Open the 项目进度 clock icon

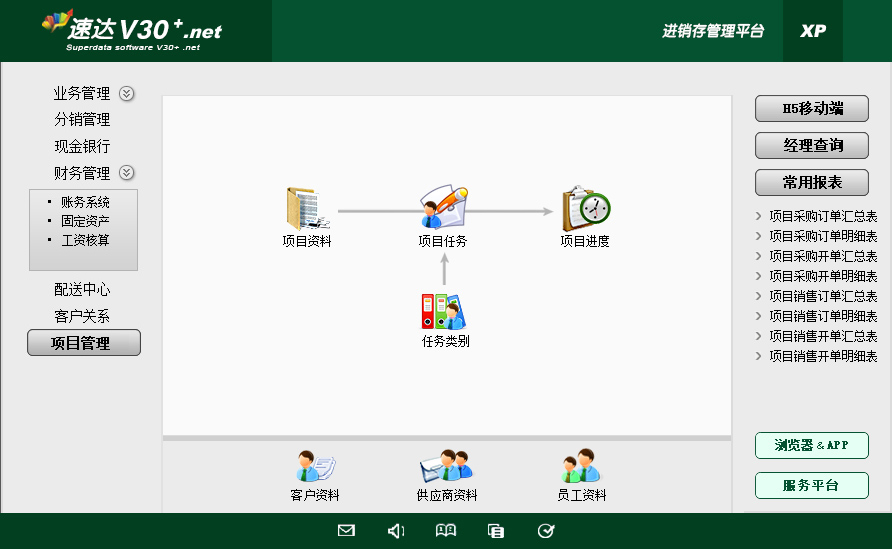click(585, 208)
